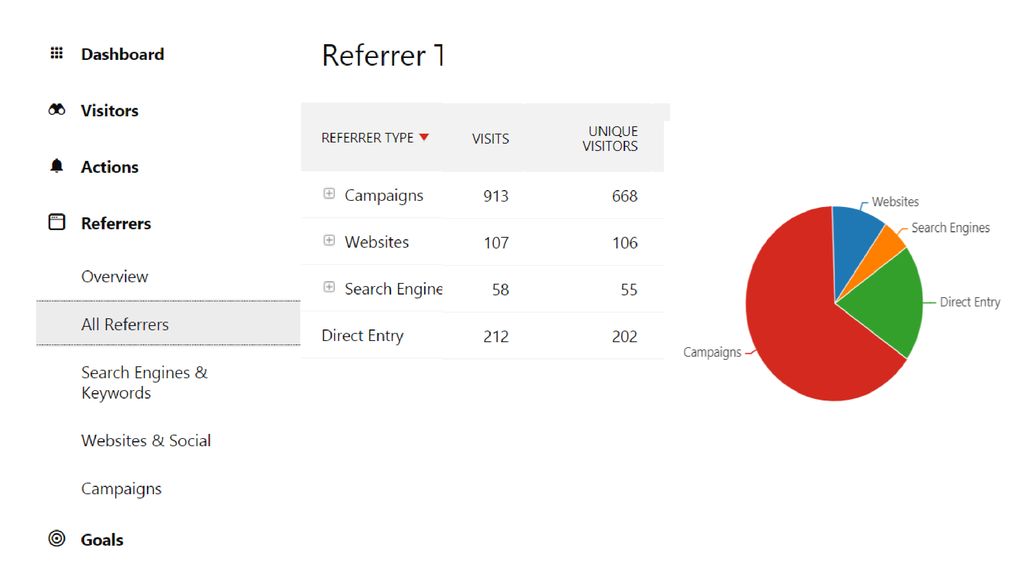The width and height of the screenshot is (1024, 576).
Task: Open Search Engines & Keywords page
Action: coord(144,383)
